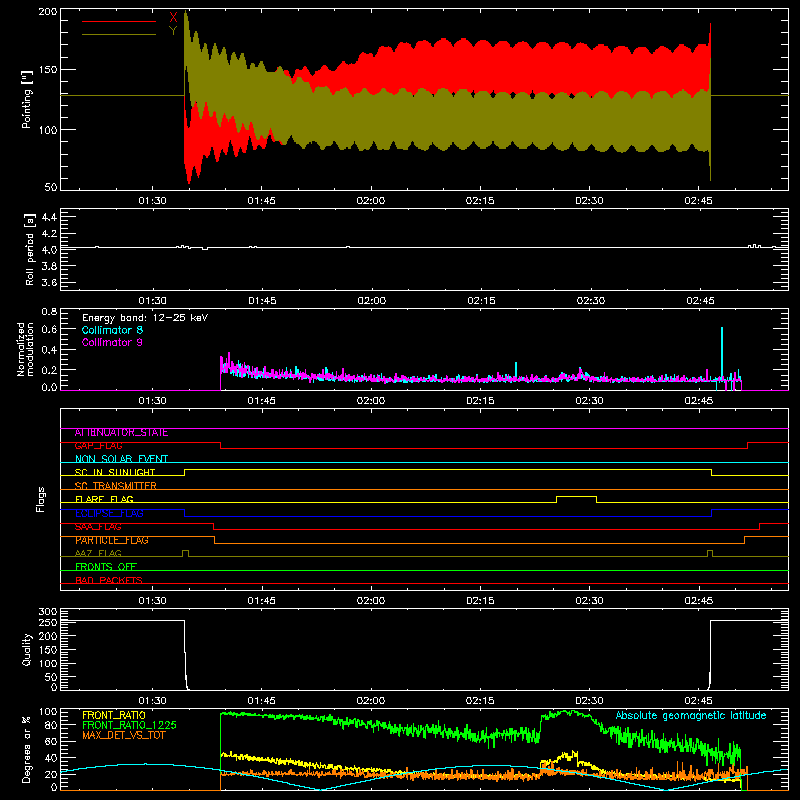
Task: Click the SAA_FLAG label
Action: pyautogui.click(x=98, y=527)
